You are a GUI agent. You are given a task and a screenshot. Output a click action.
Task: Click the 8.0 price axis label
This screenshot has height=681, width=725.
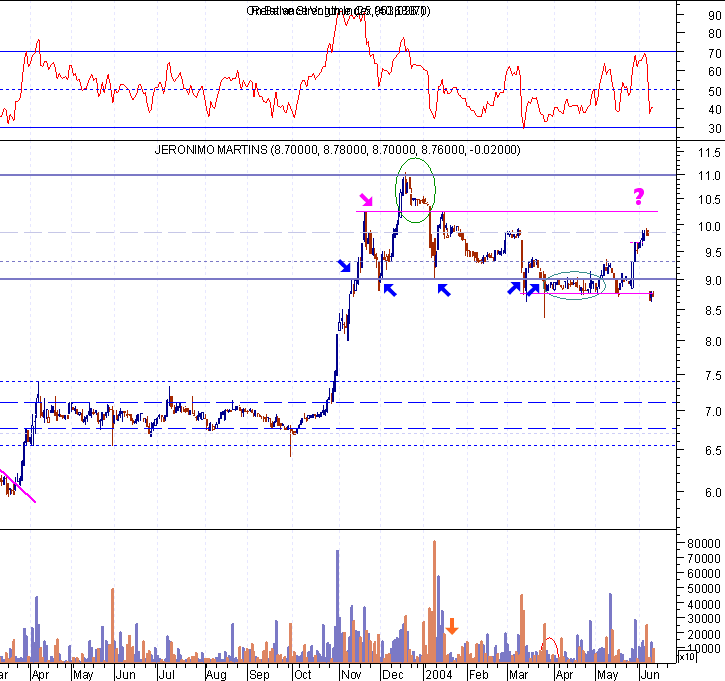click(713, 342)
